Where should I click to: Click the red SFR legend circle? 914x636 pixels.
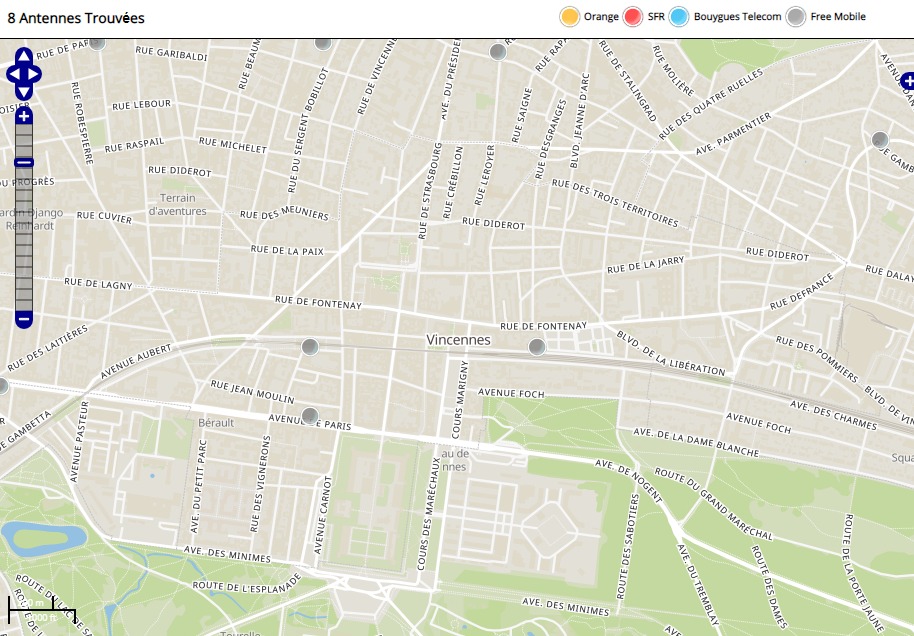[x=633, y=17]
